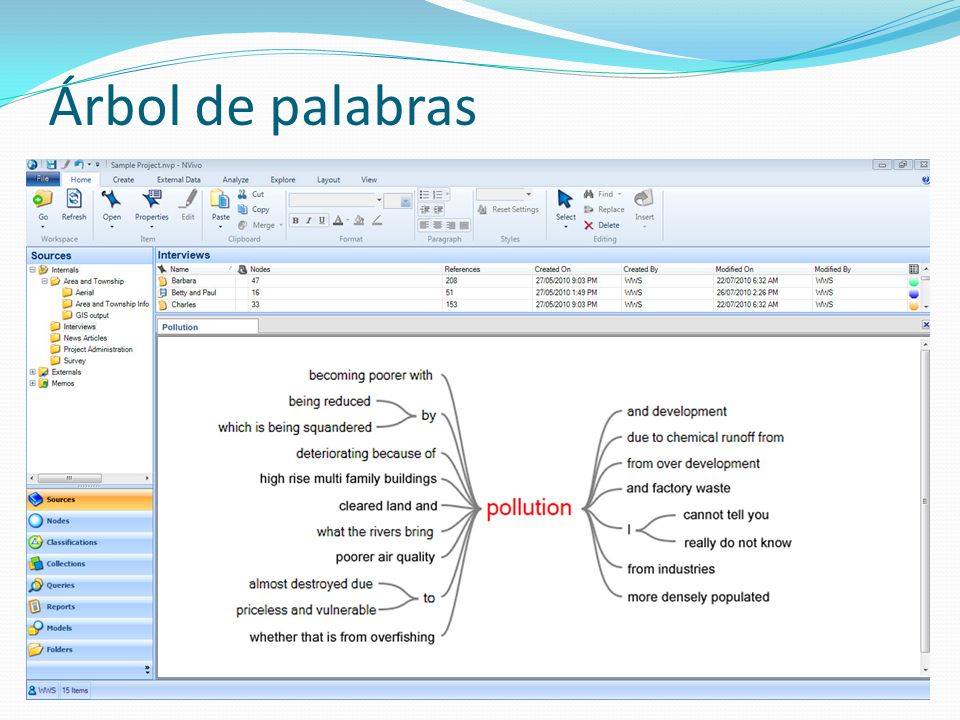Open the Folders navigation view
This screenshot has height=720, width=960.
click(x=89, y=650)
